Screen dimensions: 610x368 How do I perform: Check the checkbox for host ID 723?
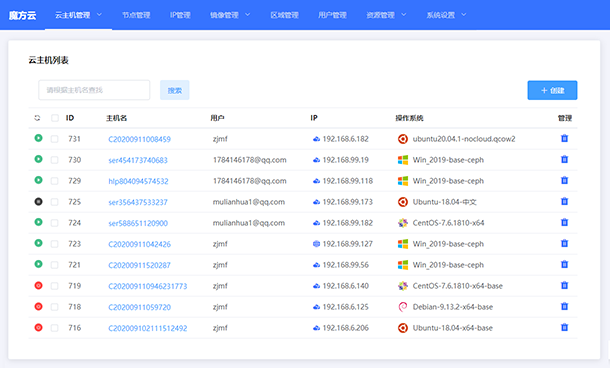pyautogui.click(x=54, y=244)
